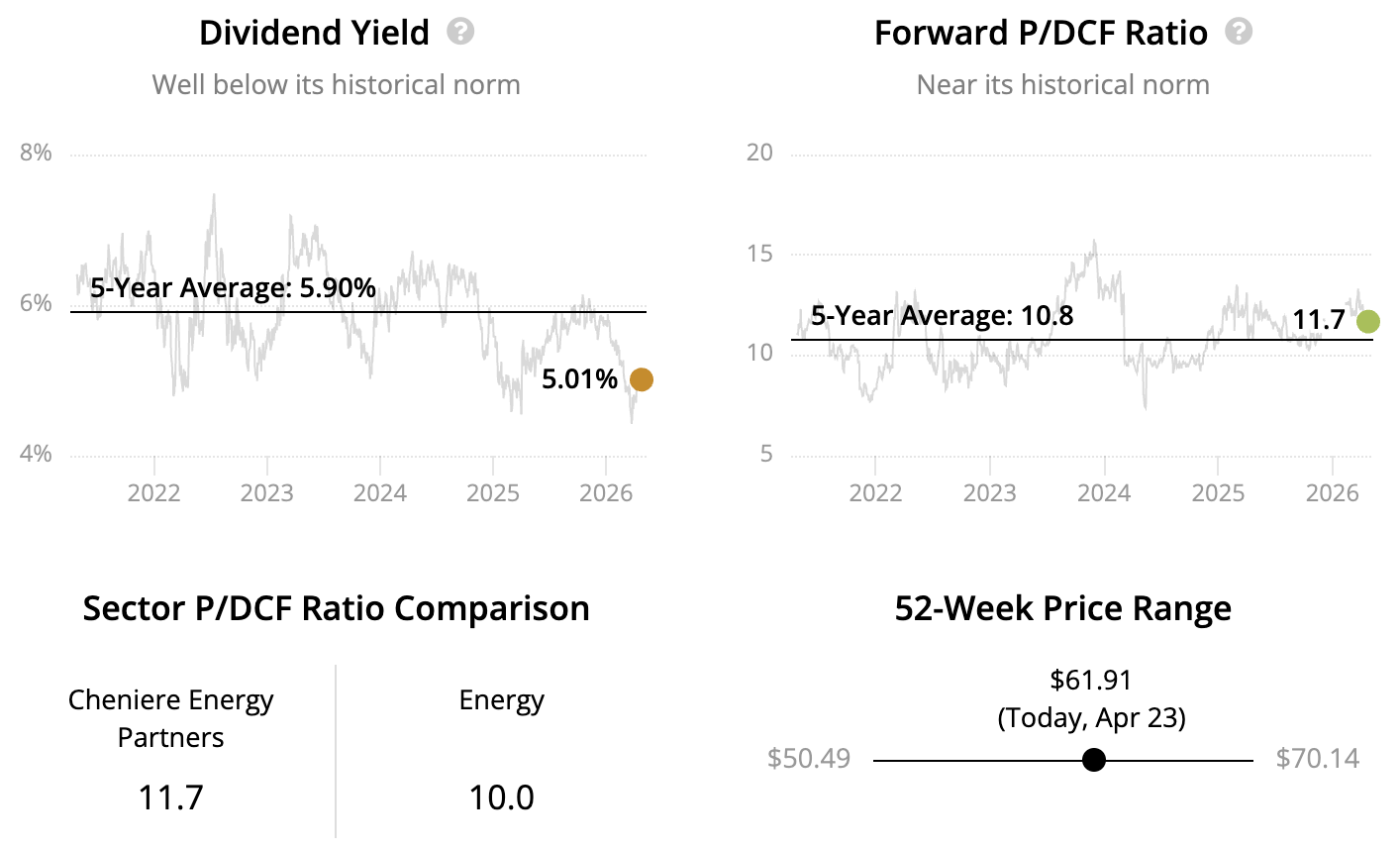Select the Energy sector label

pyautogui.click(x=501, y=700)
